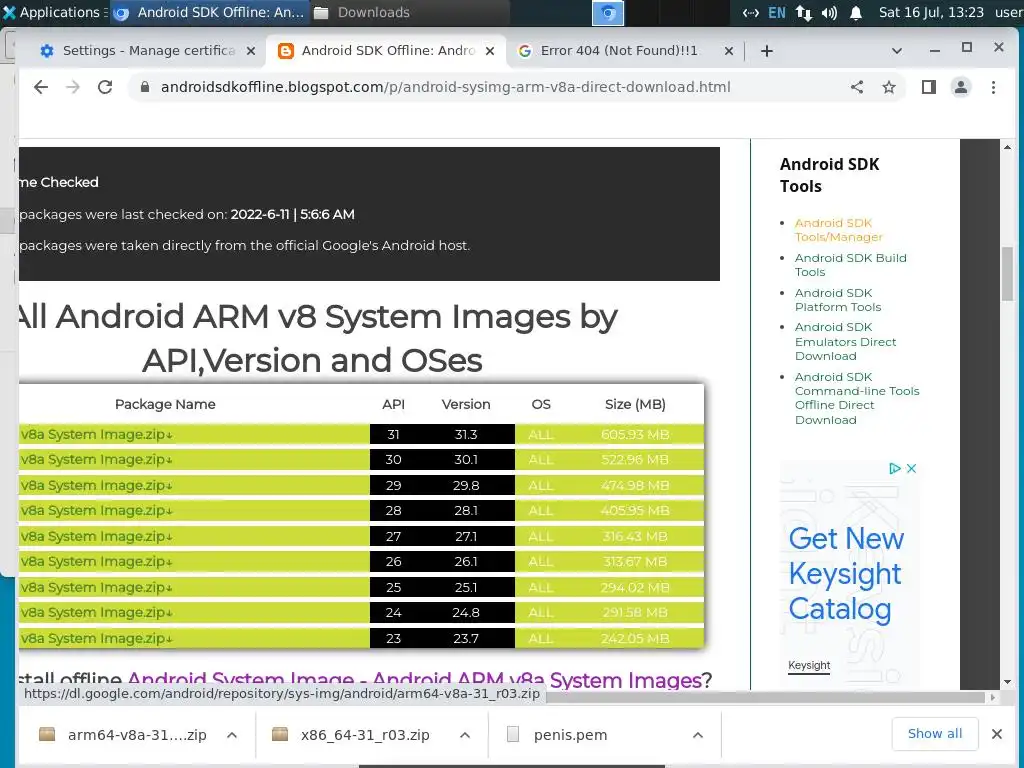Select Android SDK Offline taskbar entry

[210, 12]
